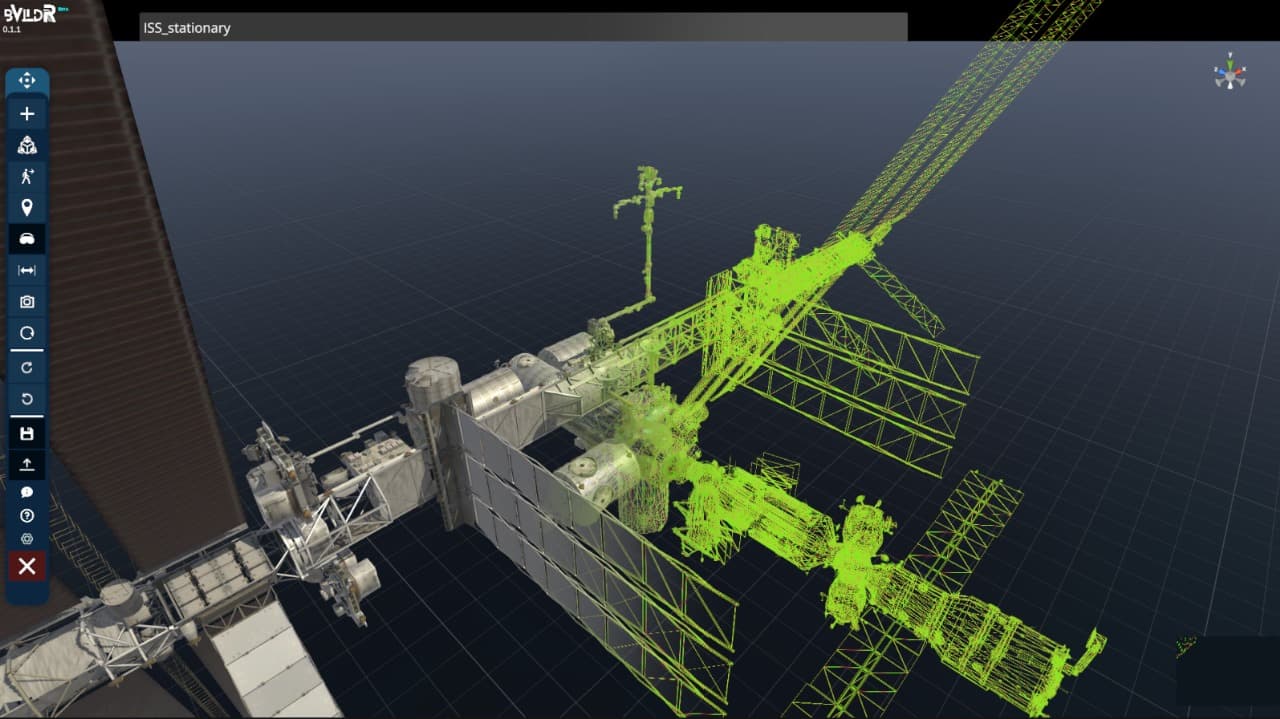This screenshot has height=719, width=1280.
Task: Select the walking avatar tool
Action: click(x=27, y=177)
